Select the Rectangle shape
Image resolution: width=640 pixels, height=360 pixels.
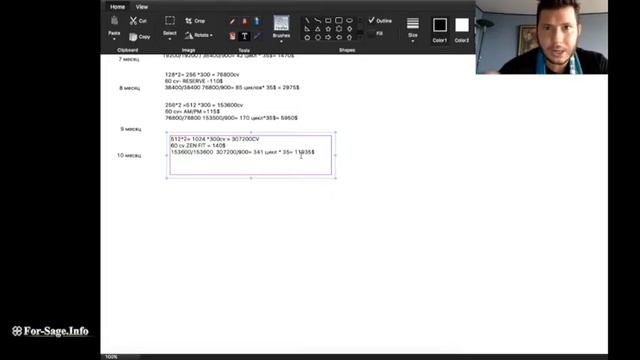click(328, 20)
